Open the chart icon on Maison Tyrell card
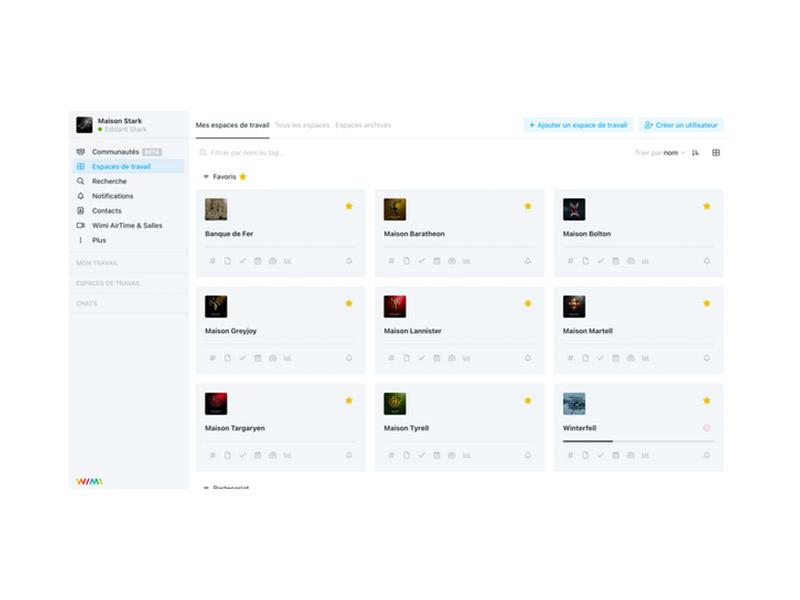The height and width of the screenshot is (600, 800). (x=466, y=455)
